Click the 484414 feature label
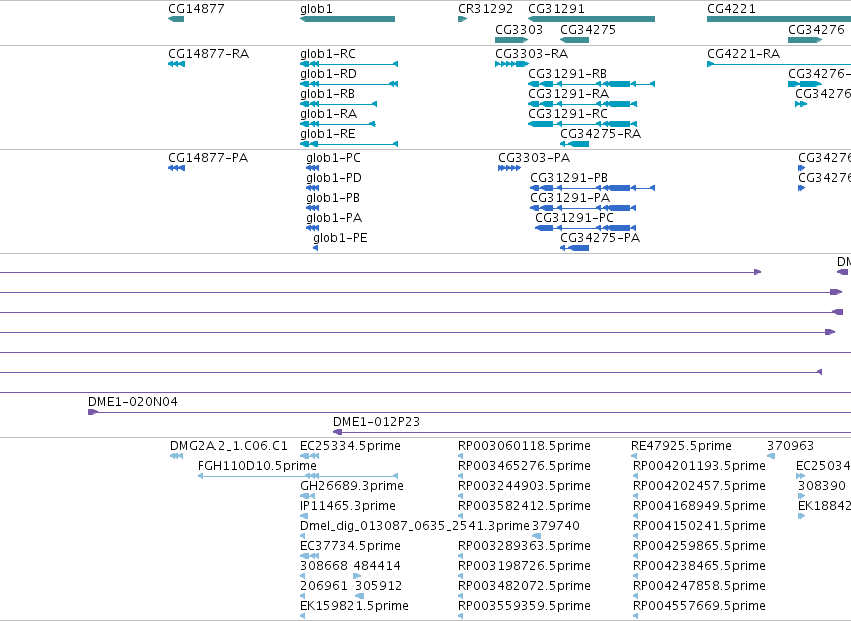Viewport: 851px width, 621px height. 377,566
